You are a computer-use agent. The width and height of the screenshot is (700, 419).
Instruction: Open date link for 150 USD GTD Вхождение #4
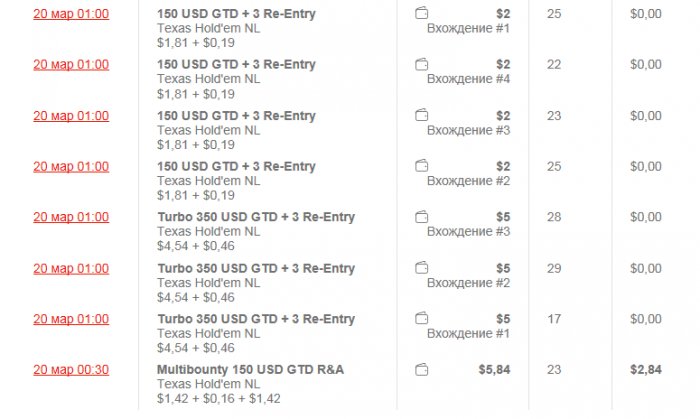tap(71, 65)
